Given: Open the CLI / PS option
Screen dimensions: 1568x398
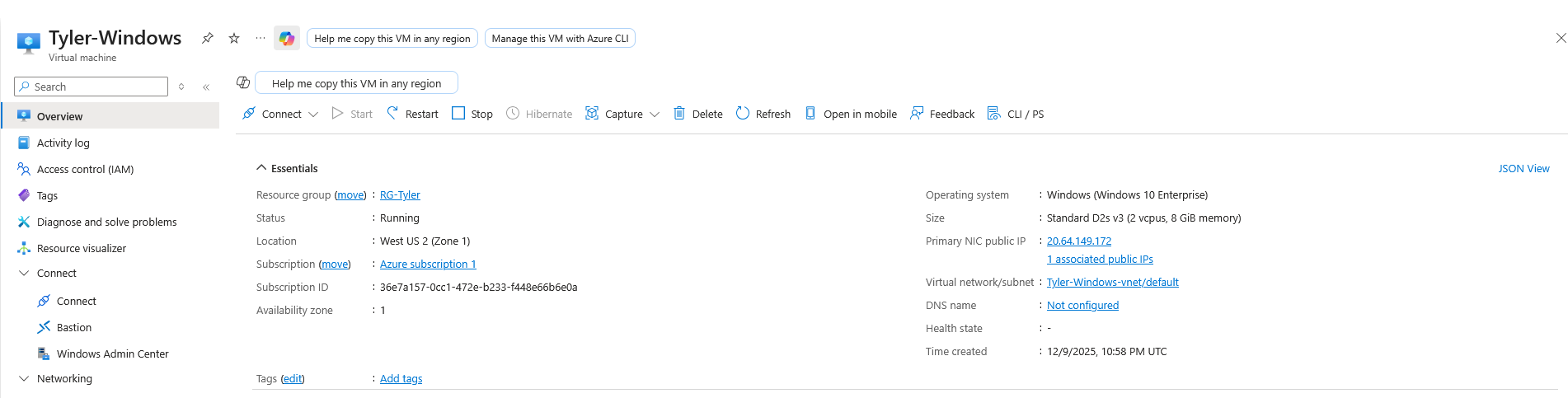Looking at the screenshot, I should (x=1016, y=114).
